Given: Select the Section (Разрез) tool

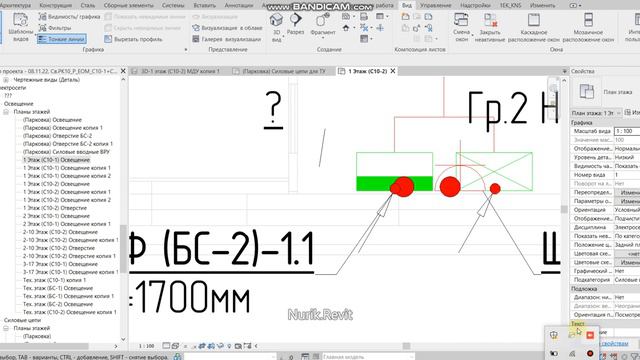Looking at the screenshot, I should tap(296, 24).
